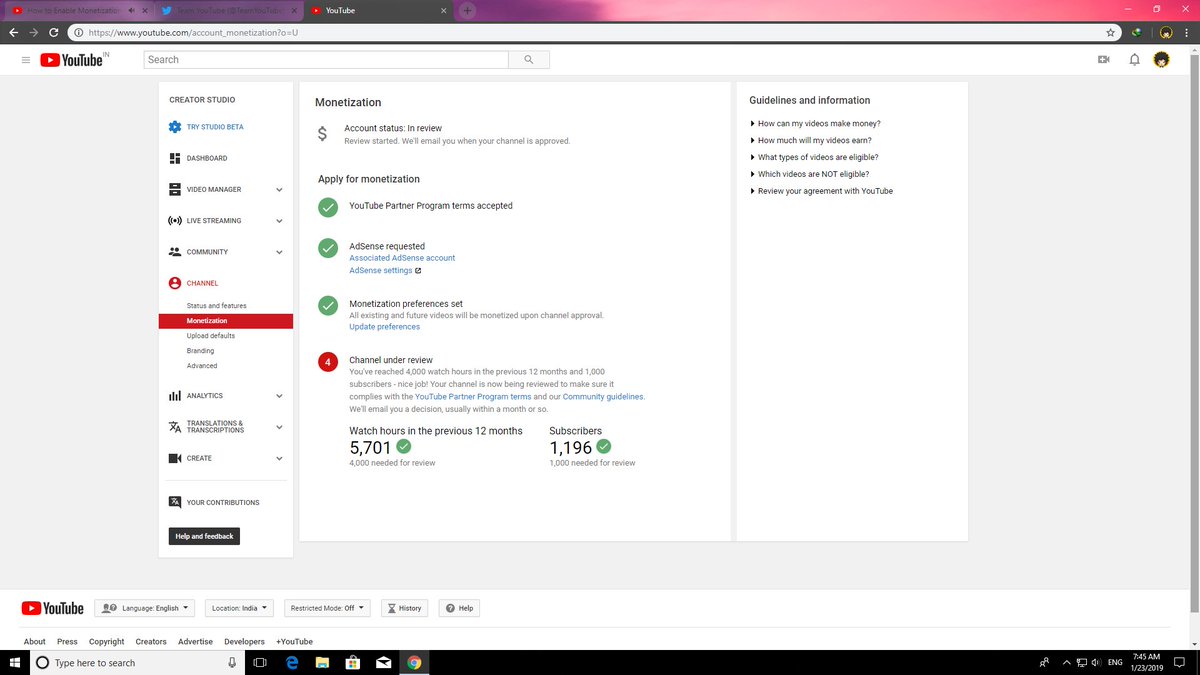Open the YouTube Partner Program terms link
Screen dimensions: 1200x675
[473, 397]
